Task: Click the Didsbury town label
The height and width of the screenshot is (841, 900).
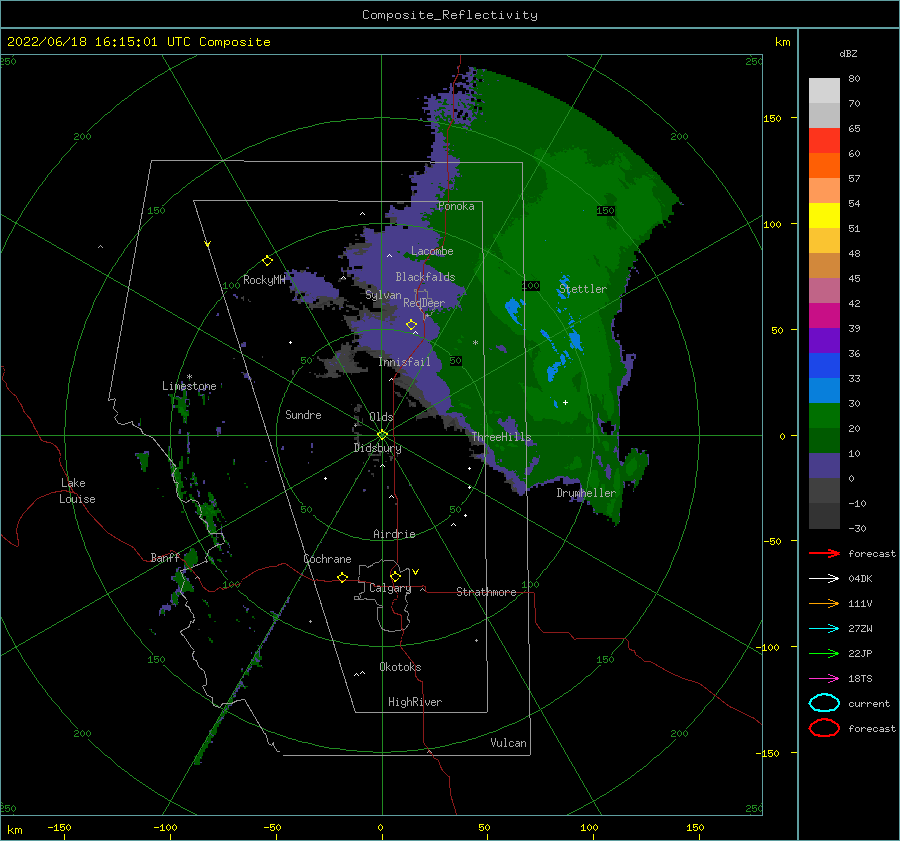Action: (x=378, y=448)
